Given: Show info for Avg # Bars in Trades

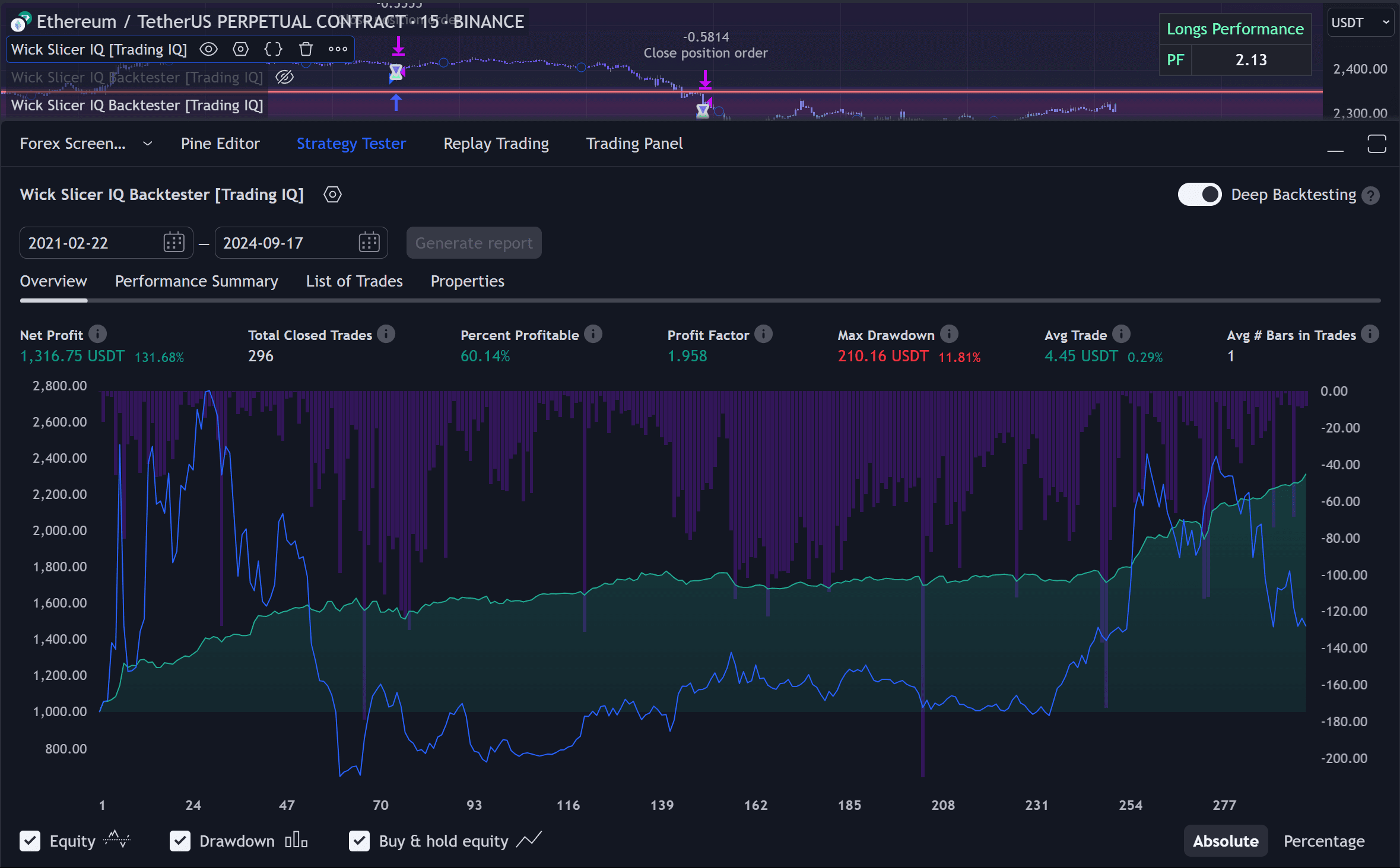Looking at the screenshot, I should [1370, 334].
